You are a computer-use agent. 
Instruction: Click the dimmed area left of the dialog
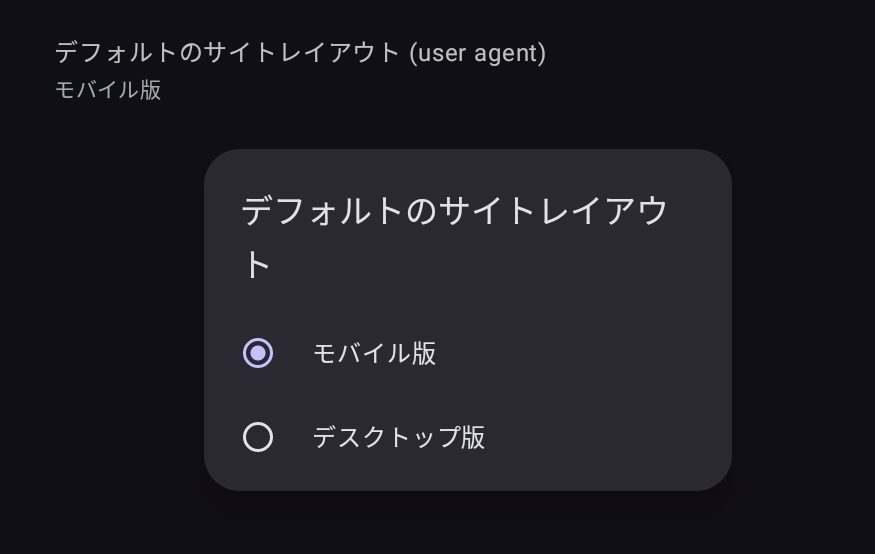[100, 320]
